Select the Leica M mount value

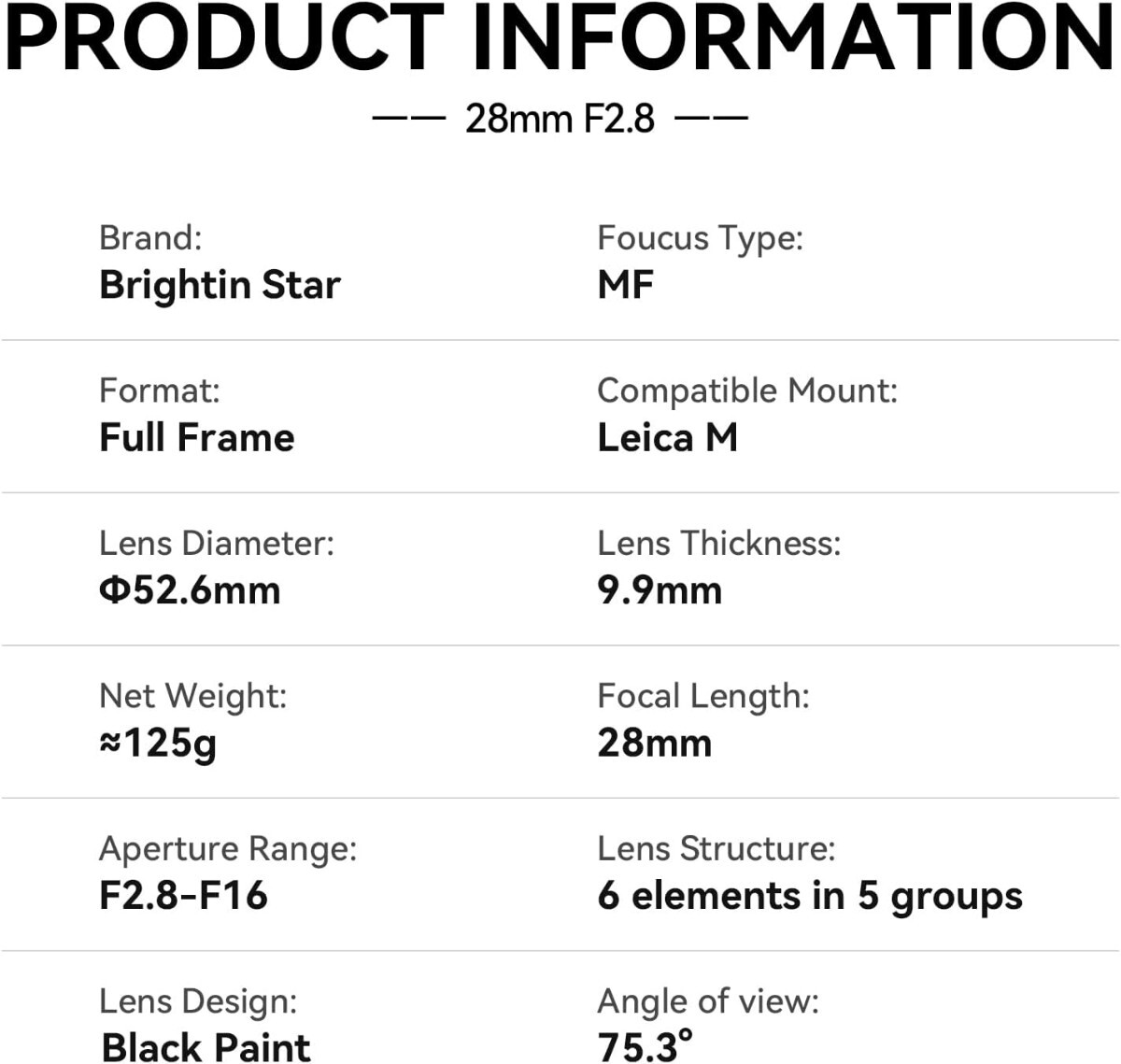click(667, 437)
